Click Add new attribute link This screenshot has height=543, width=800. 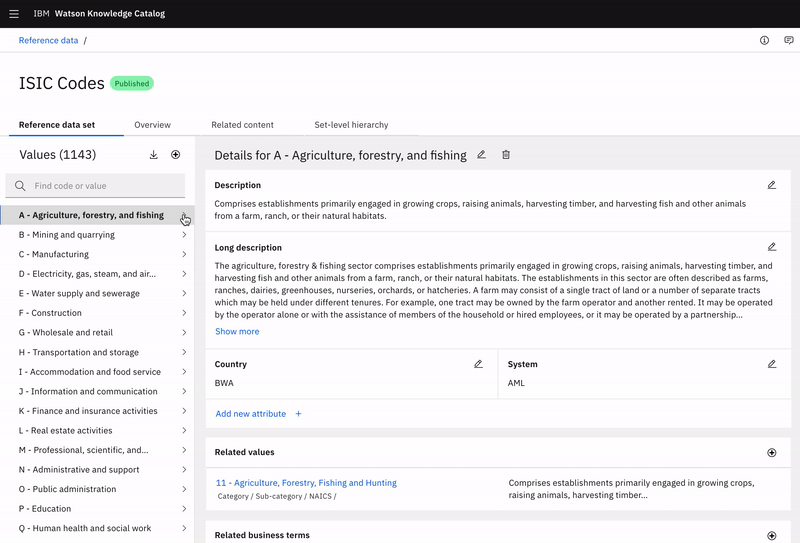[251, 414]
